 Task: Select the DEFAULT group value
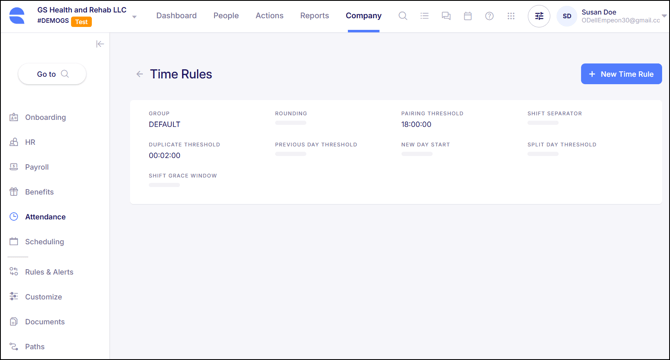(165, 124)
